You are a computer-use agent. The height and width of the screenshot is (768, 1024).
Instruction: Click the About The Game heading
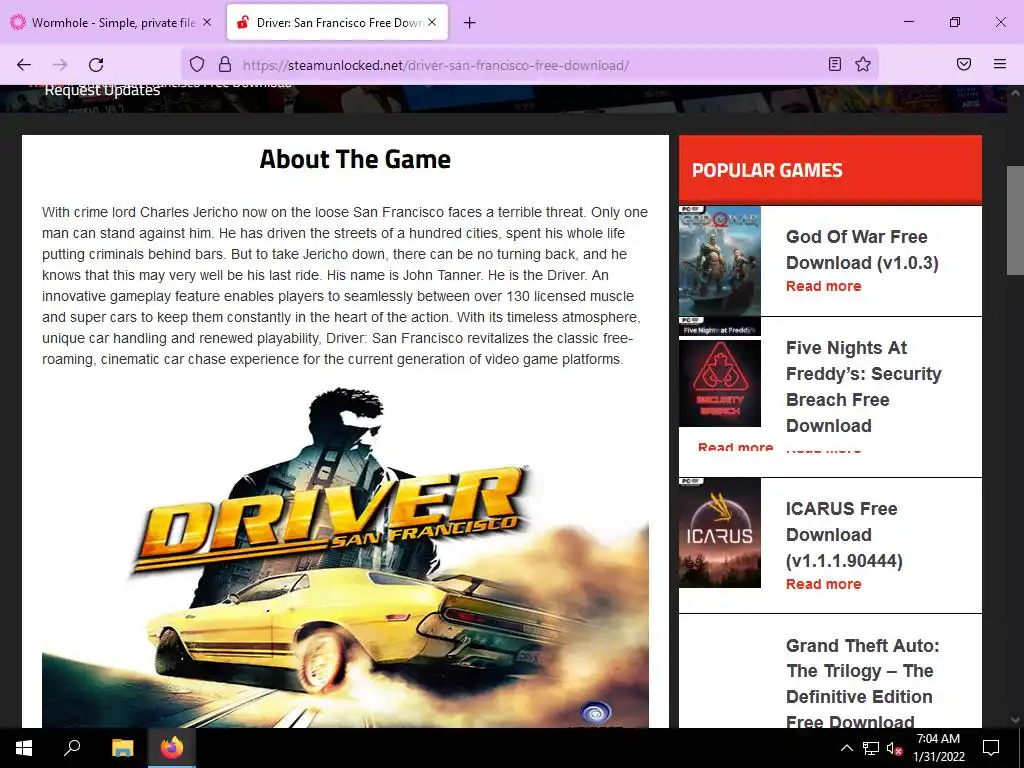pos(355,159)
